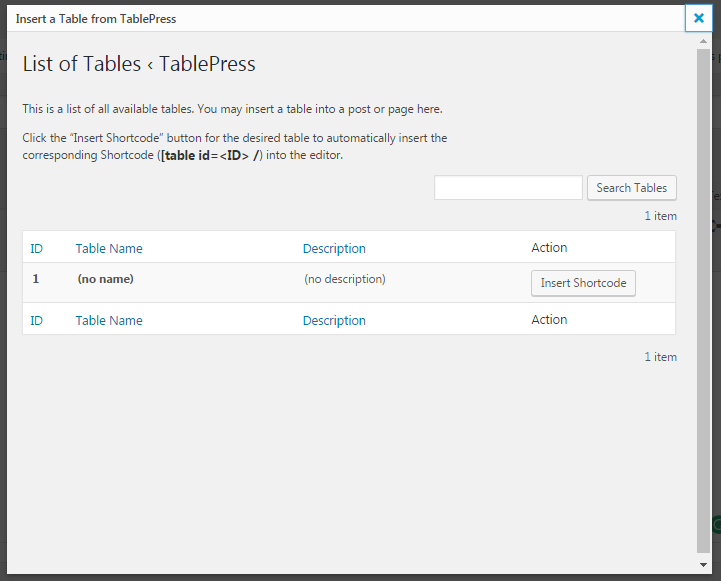Close the Insert a Table dialog
This screenshot has height=581, width=721.
click(698, 18)
